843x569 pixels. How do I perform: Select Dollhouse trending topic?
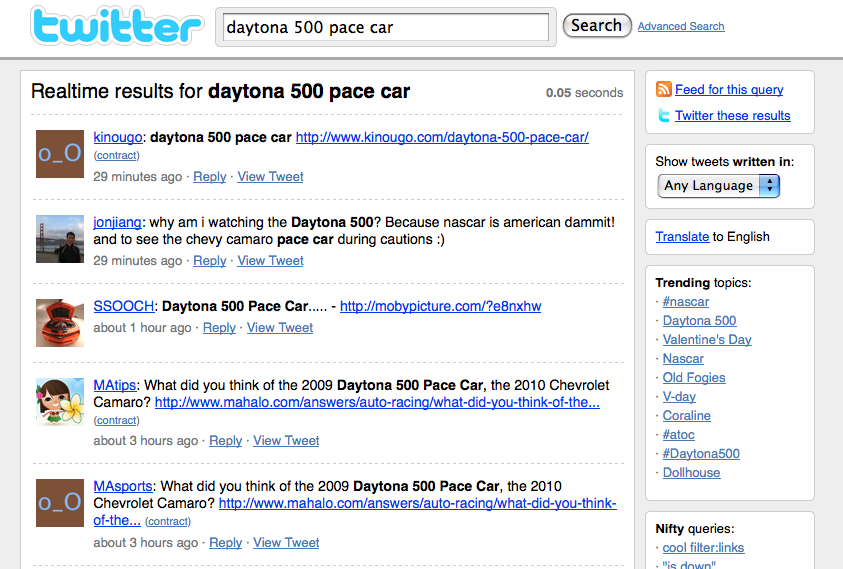pos(691,473)
